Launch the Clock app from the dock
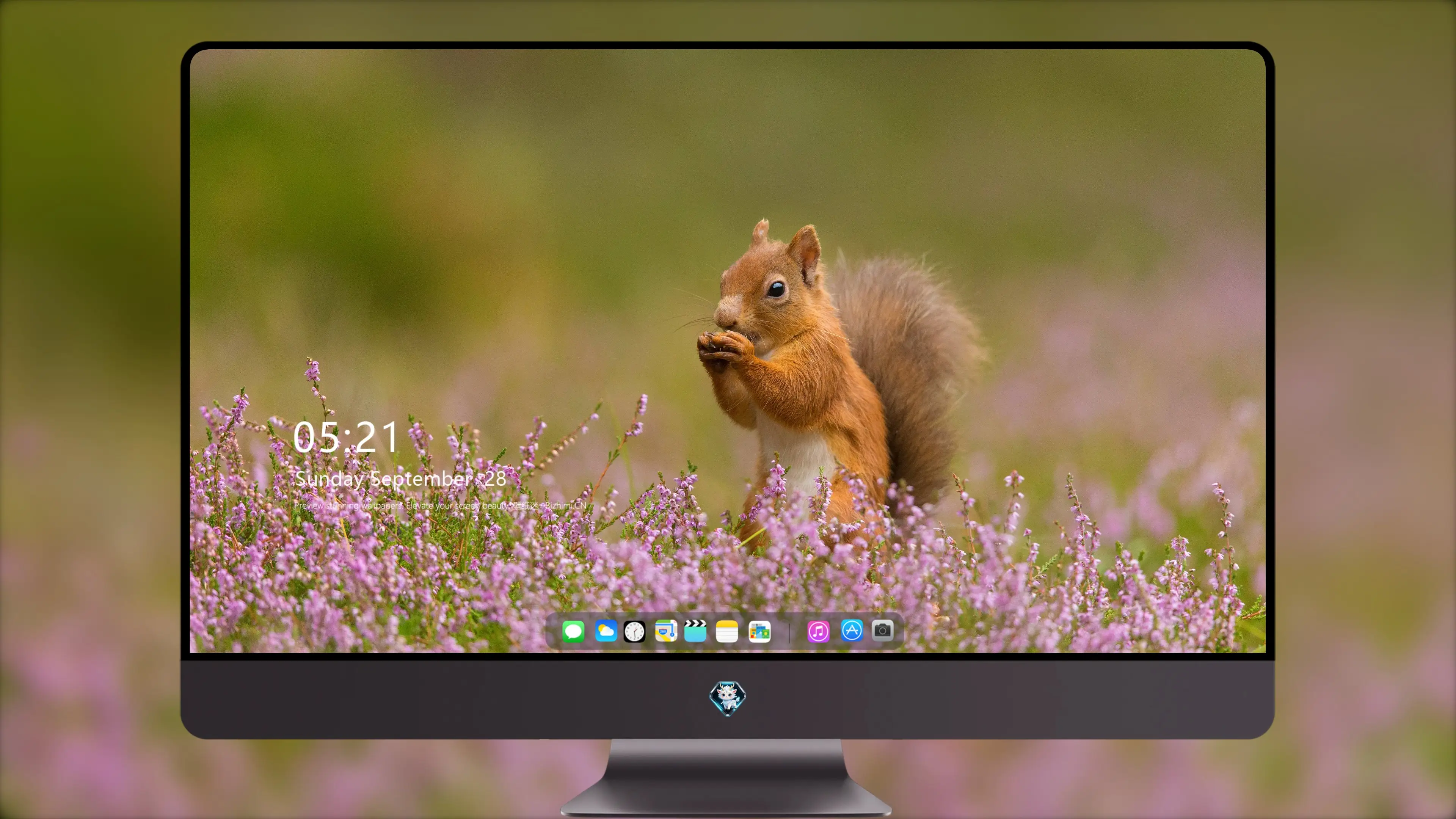The height and width of the screenshot is (819, 1456). click(x=634, y=631)
